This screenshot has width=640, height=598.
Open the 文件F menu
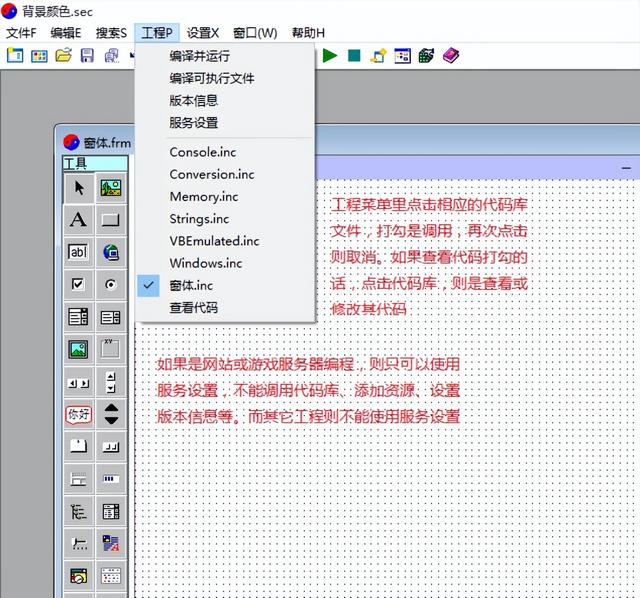pos(21,33)
